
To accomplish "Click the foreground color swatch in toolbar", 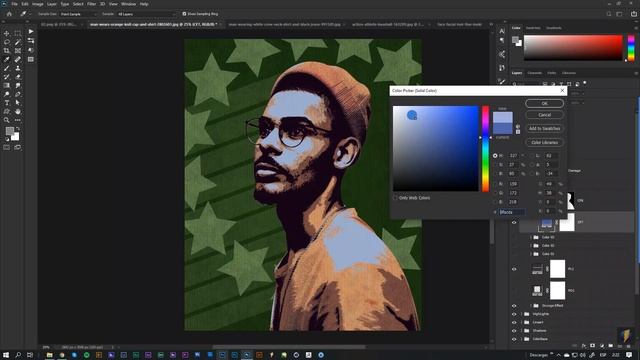I will pos(10,131).
